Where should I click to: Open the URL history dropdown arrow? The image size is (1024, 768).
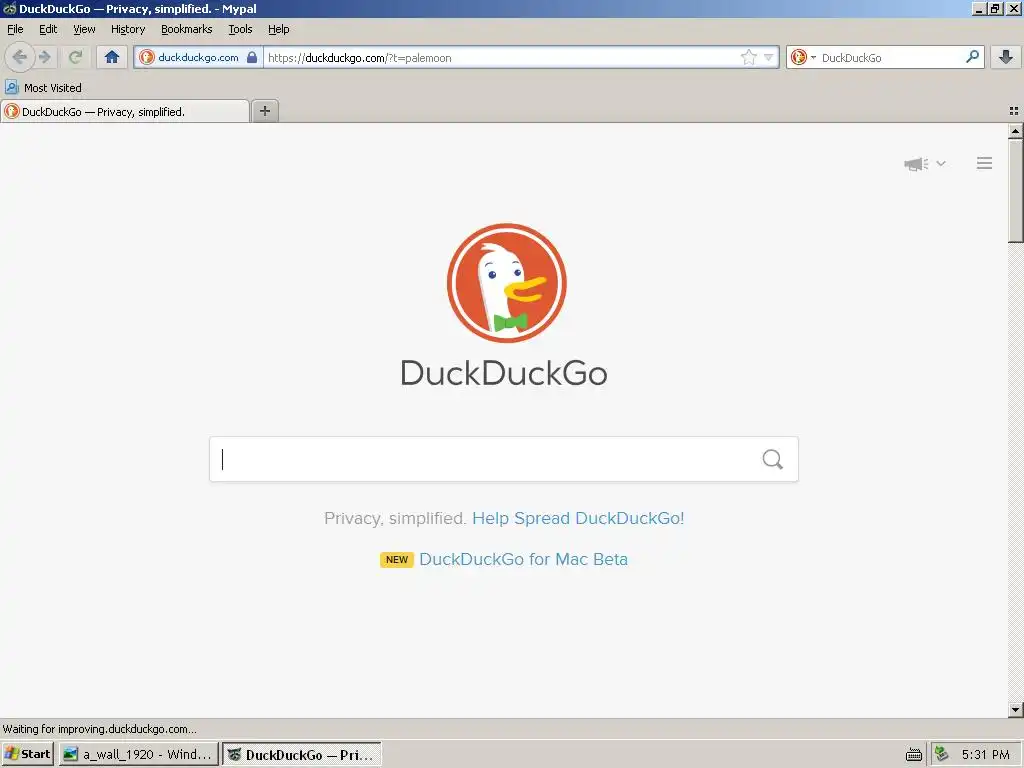point(769,57)
